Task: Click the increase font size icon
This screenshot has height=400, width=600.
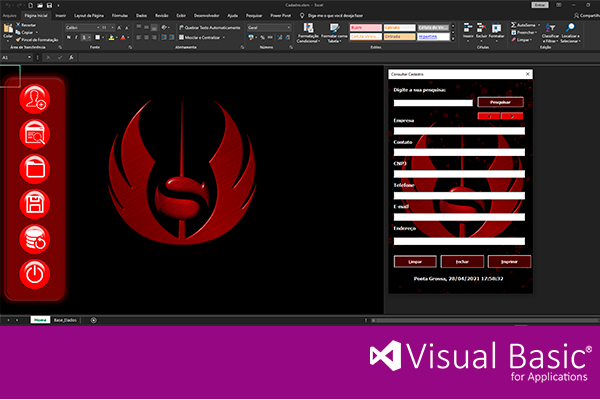Action: point(119,28)
